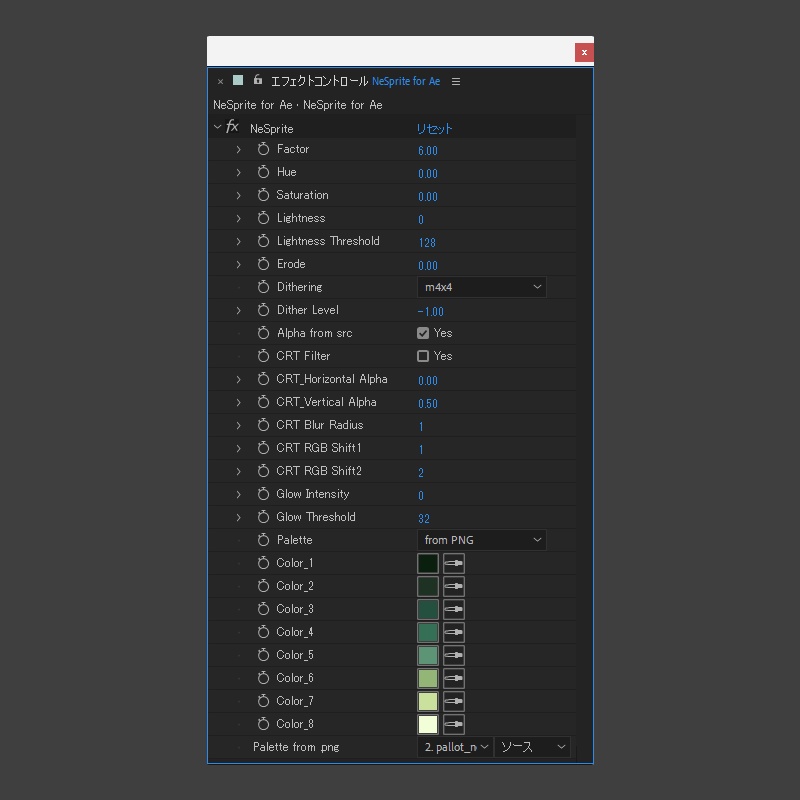800x800 pixels.
Task: Open the panel hamburger menu
Action: [455, 81]
